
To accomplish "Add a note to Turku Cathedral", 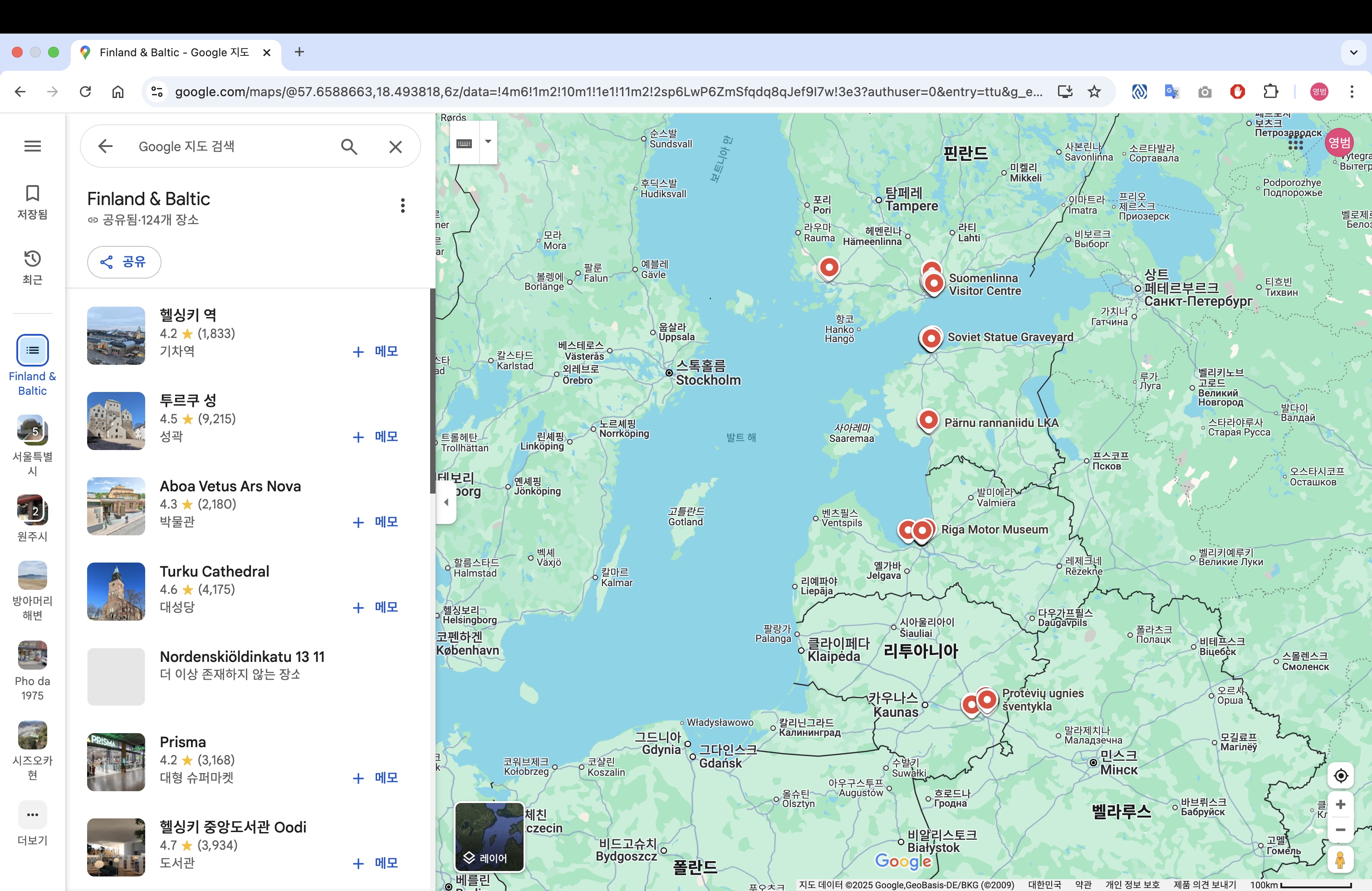I will tap(375, 607).
